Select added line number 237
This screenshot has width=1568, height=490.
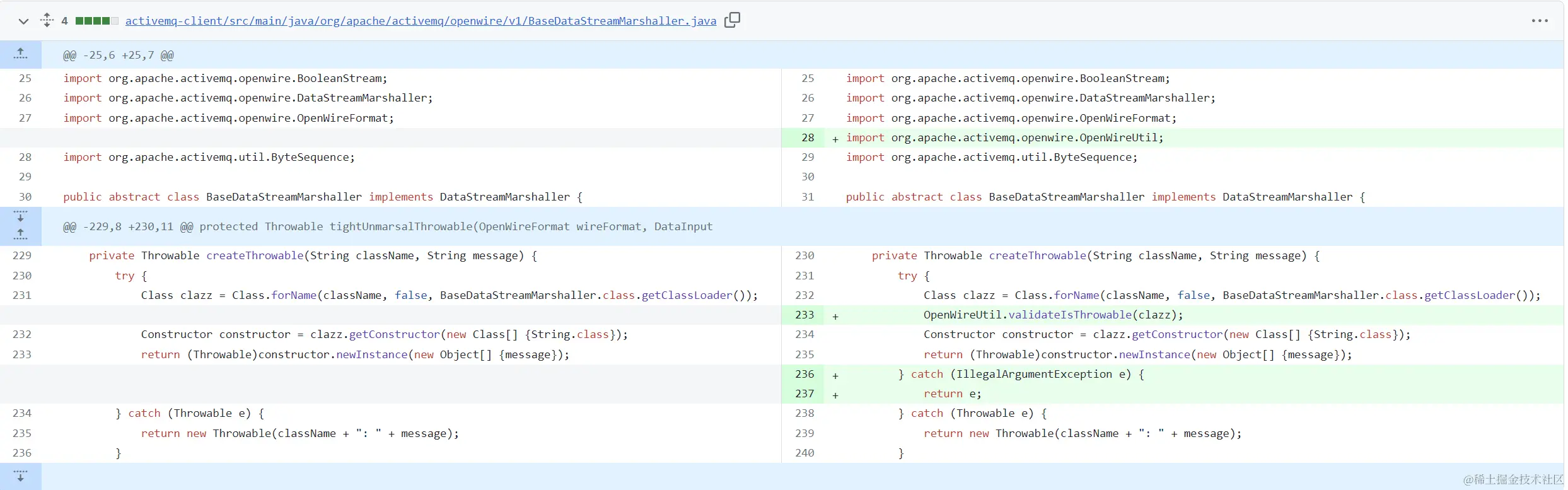[x=804, y=394]
